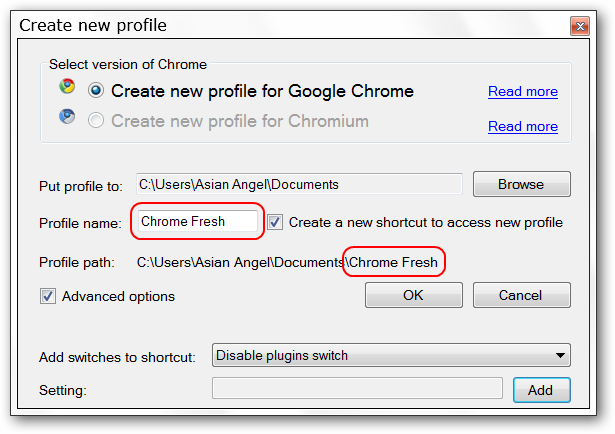The height and width of the screenshot is (434, 615).
Task: Open Read more link for Chromium
Action: point(522,127)
